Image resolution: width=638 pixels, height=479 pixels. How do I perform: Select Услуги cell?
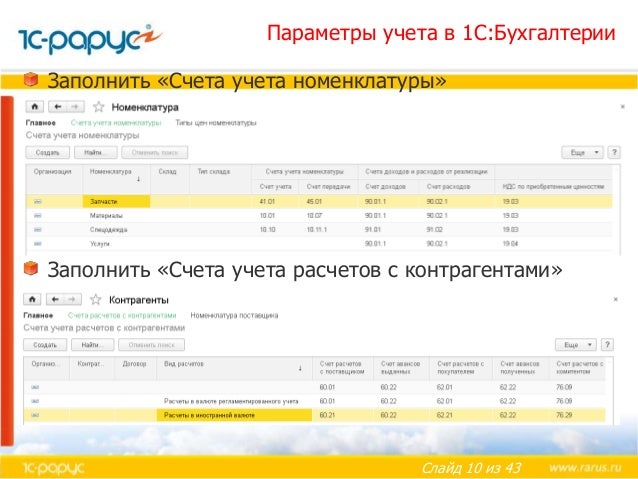[x=116, y=243]
